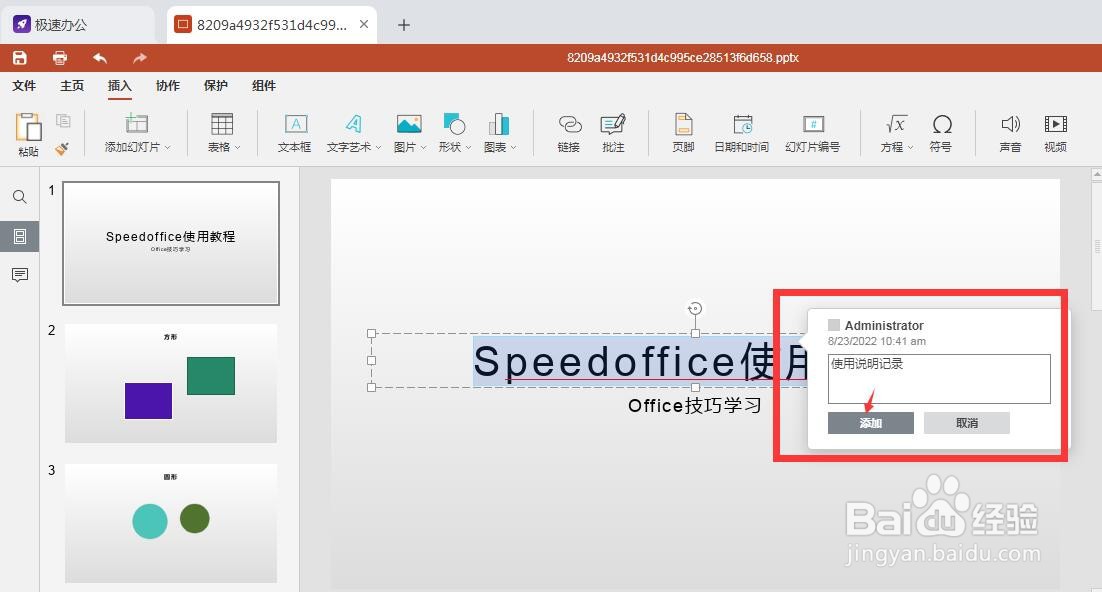Screen dimensions: 1102x592
Task: Insert audio (声音)
Action: (1010, 132)
